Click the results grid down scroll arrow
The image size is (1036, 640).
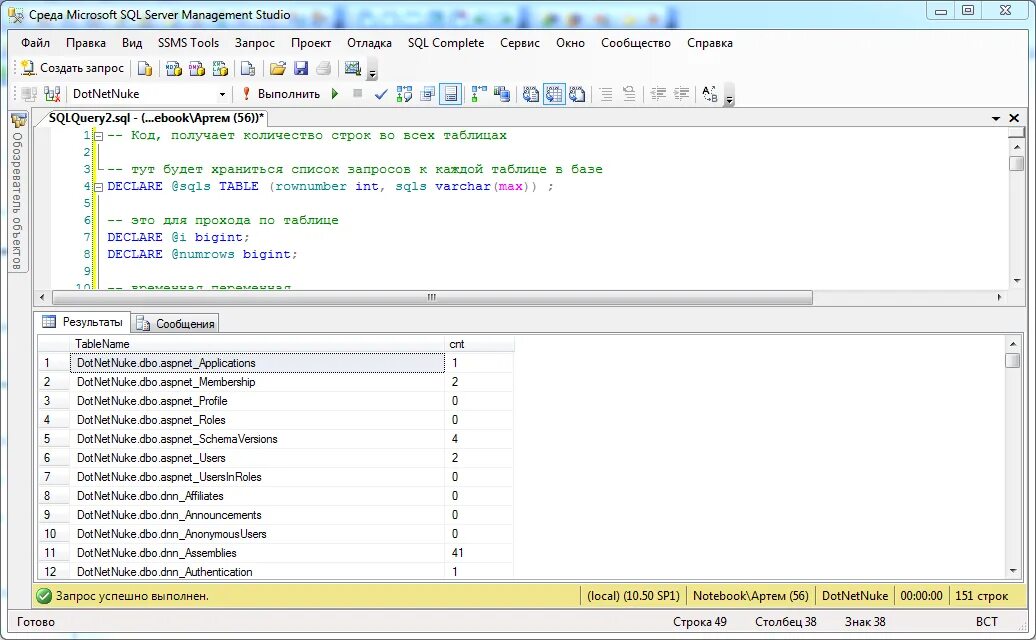[1012, 571]
